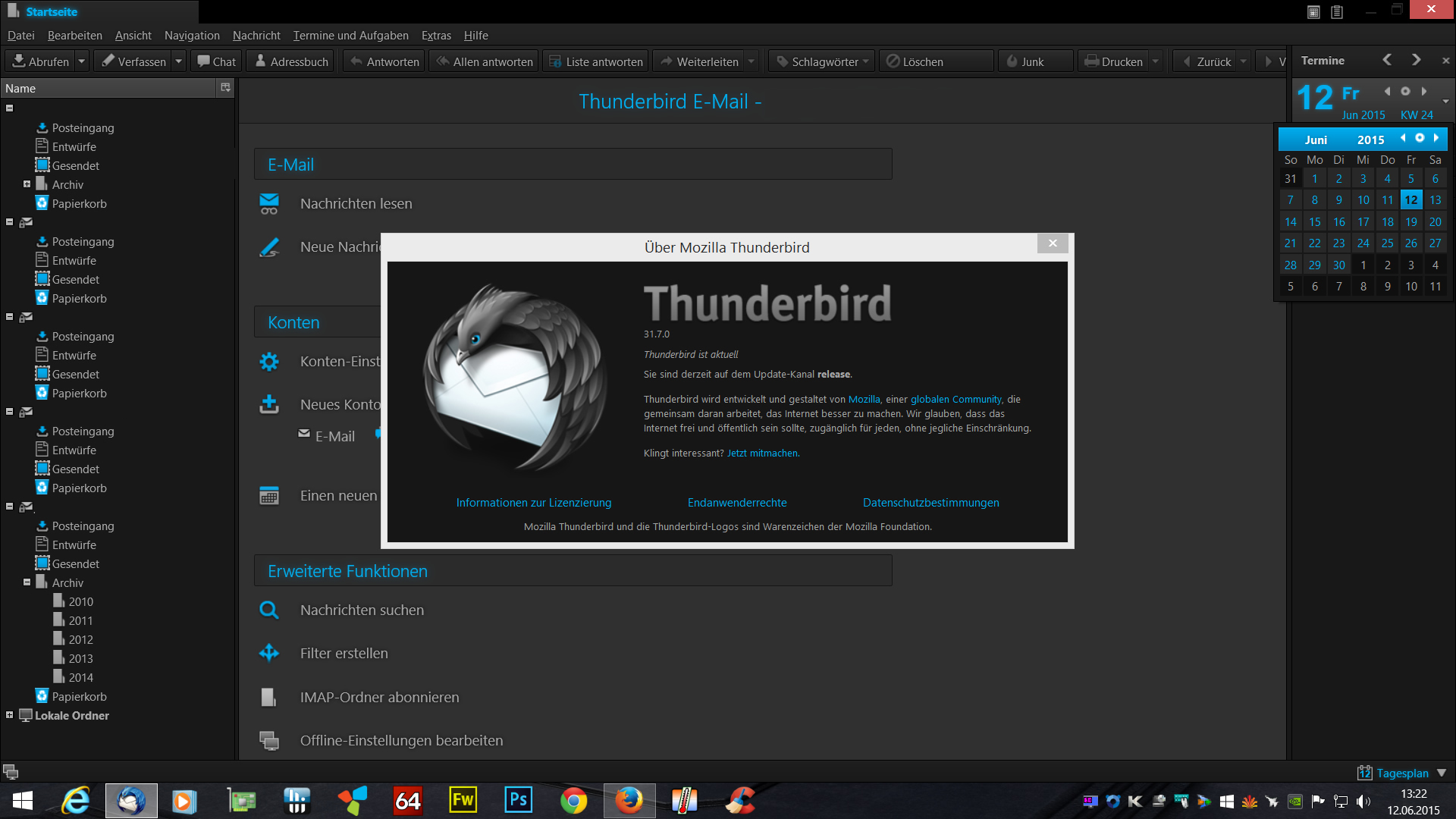Go to today in Juni 2015 mini calendar
This screenshot has width=1456, height=819.
tap(1420, 138)
